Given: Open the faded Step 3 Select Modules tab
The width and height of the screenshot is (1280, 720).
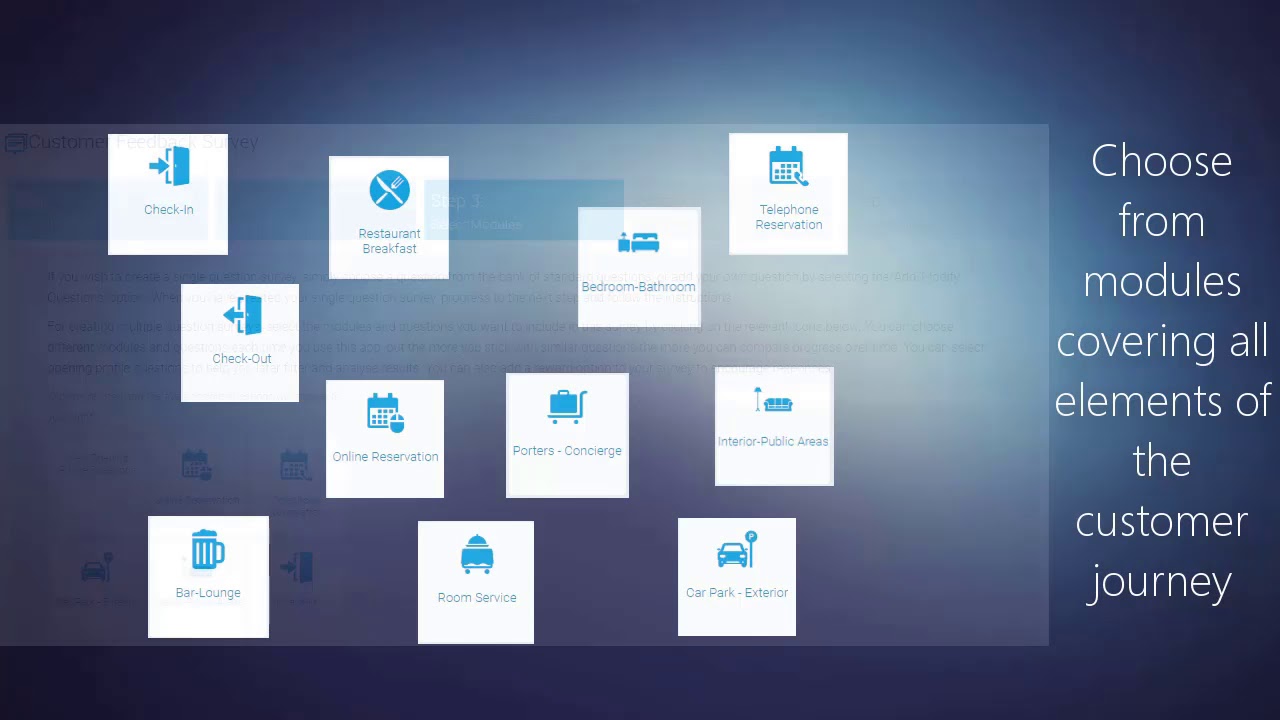Looking at the screenshot, I should 524,211.
